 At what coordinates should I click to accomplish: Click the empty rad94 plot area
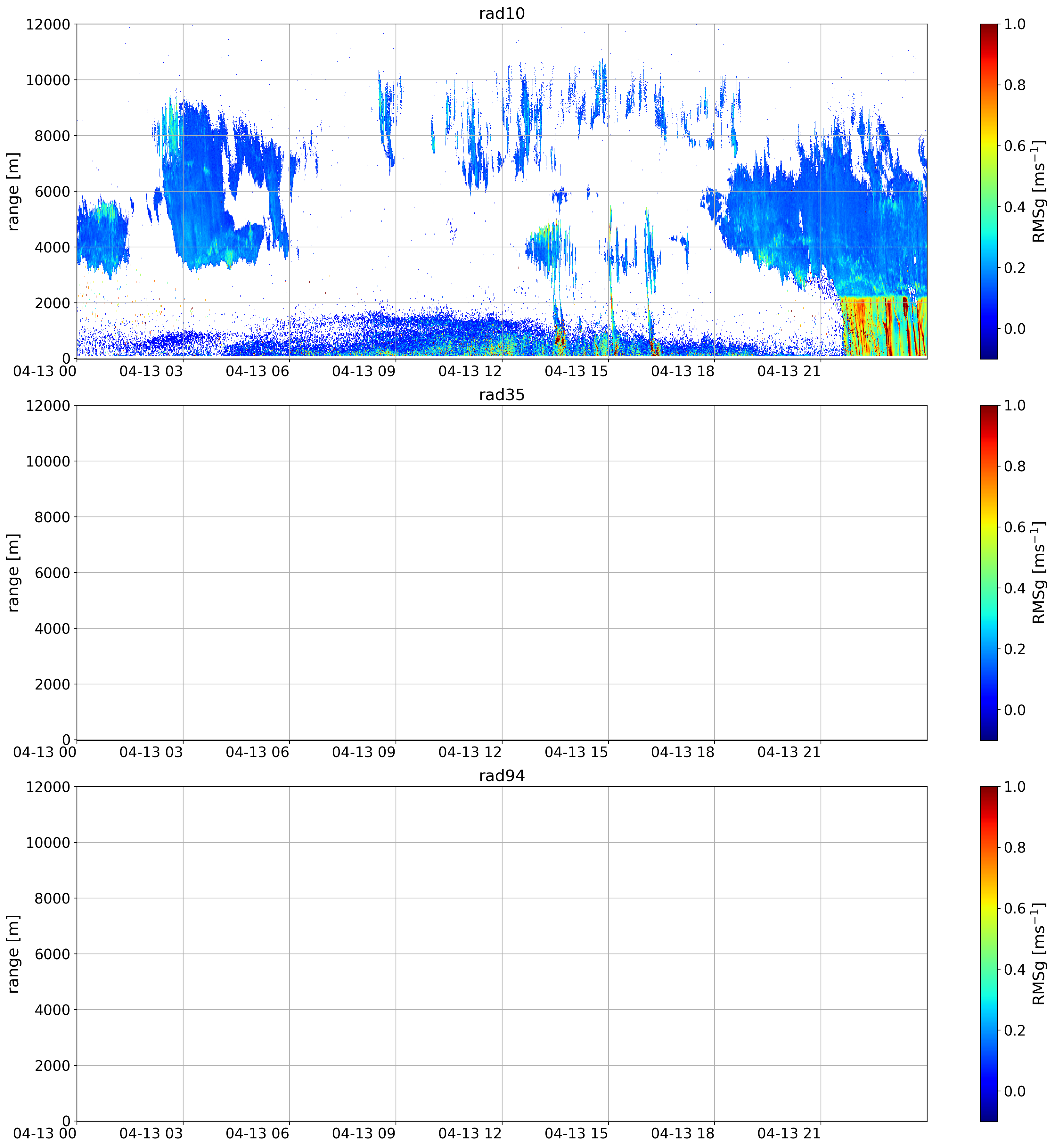pyautogui.click(x=502, y=954)
